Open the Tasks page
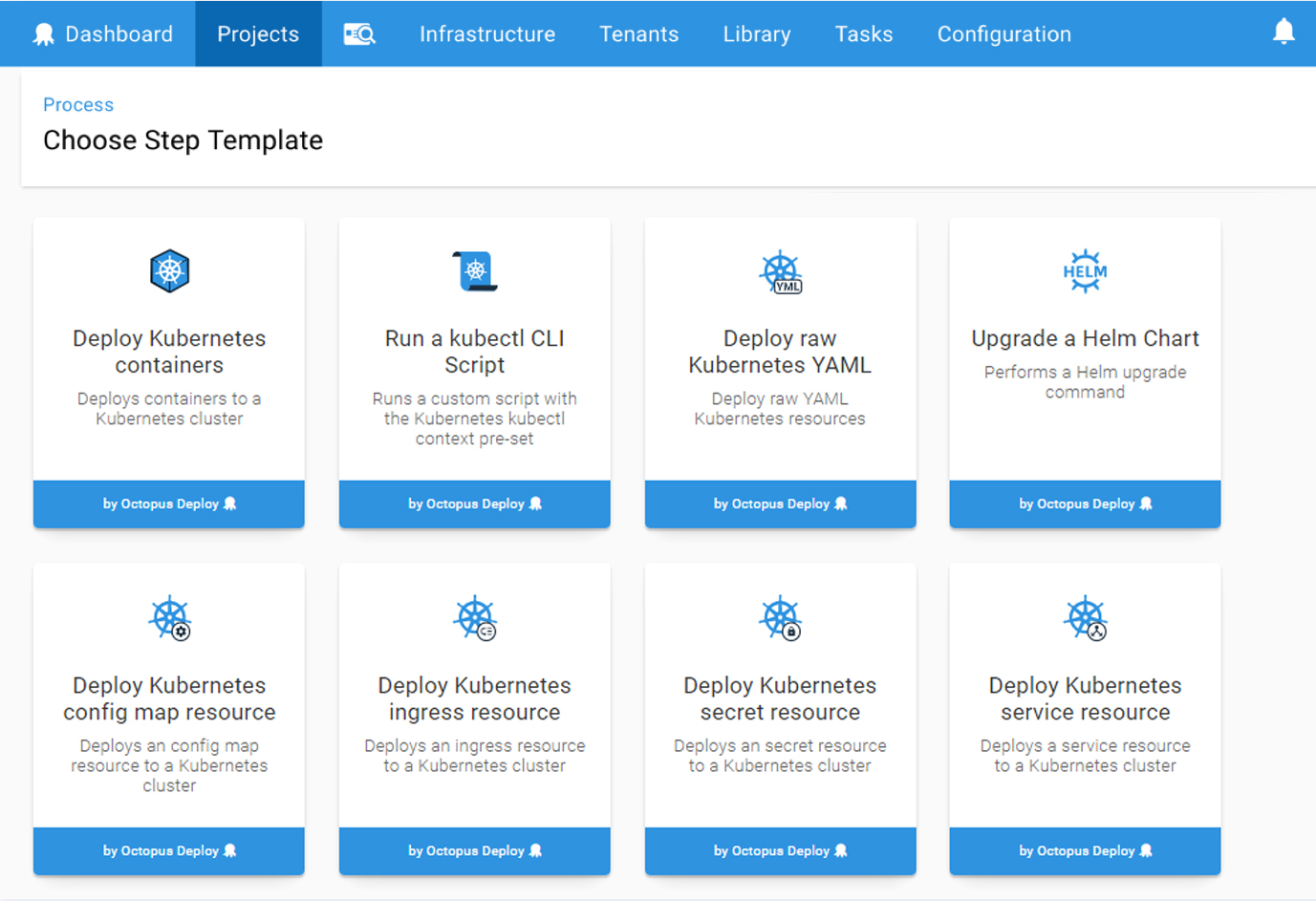The width and height of the screenshot is (1316, 901). [x=863, y=34]
